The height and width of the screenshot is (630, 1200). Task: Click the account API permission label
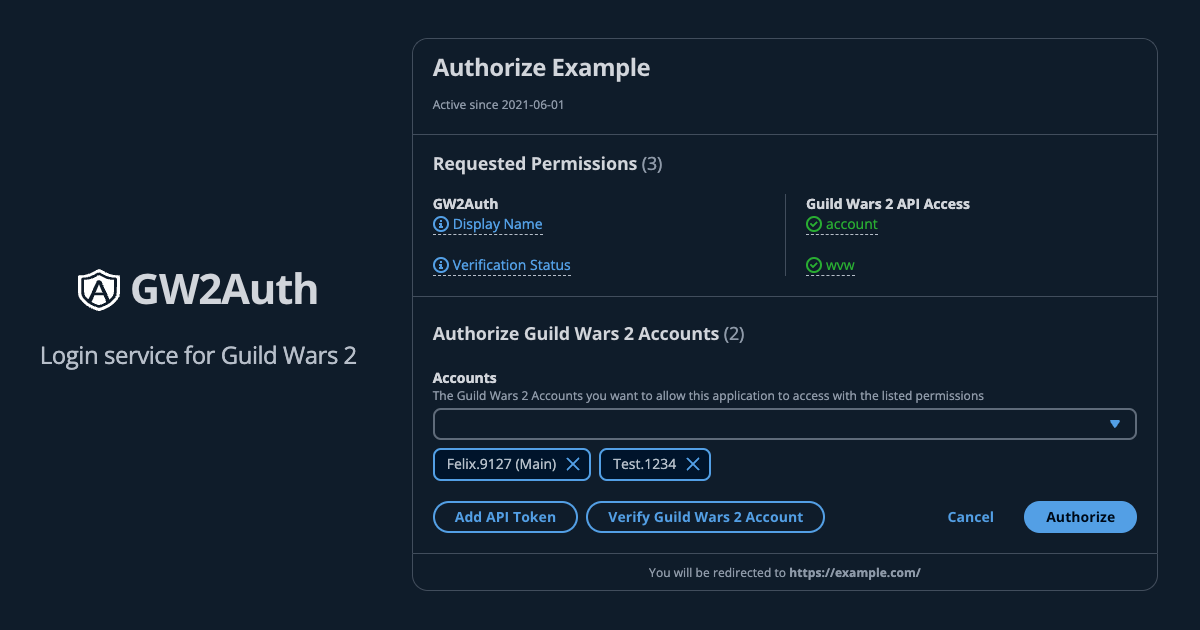coord(851,225)
